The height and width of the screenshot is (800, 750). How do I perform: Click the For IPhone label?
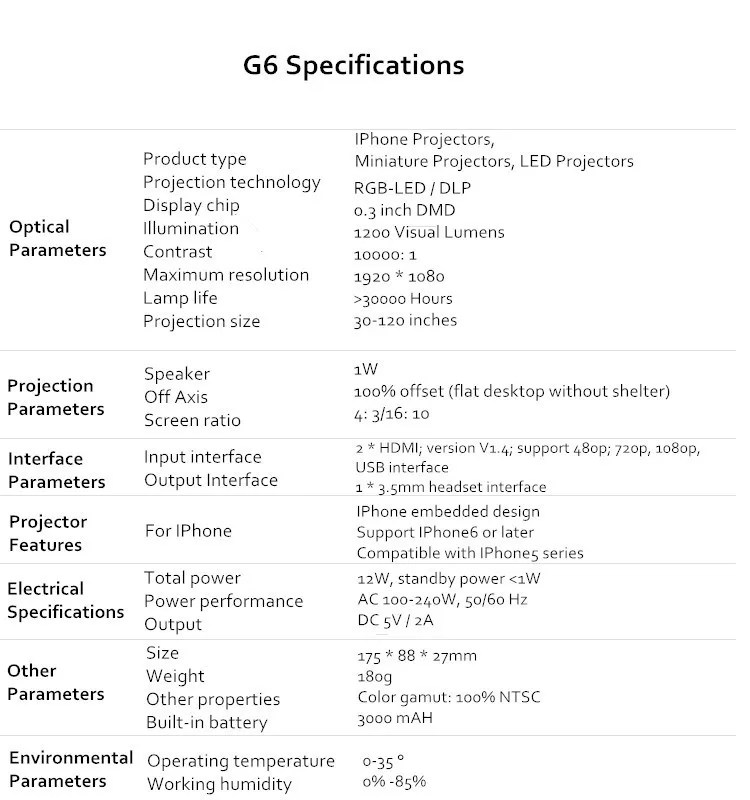pyautogui.click(x=187, y=531)
